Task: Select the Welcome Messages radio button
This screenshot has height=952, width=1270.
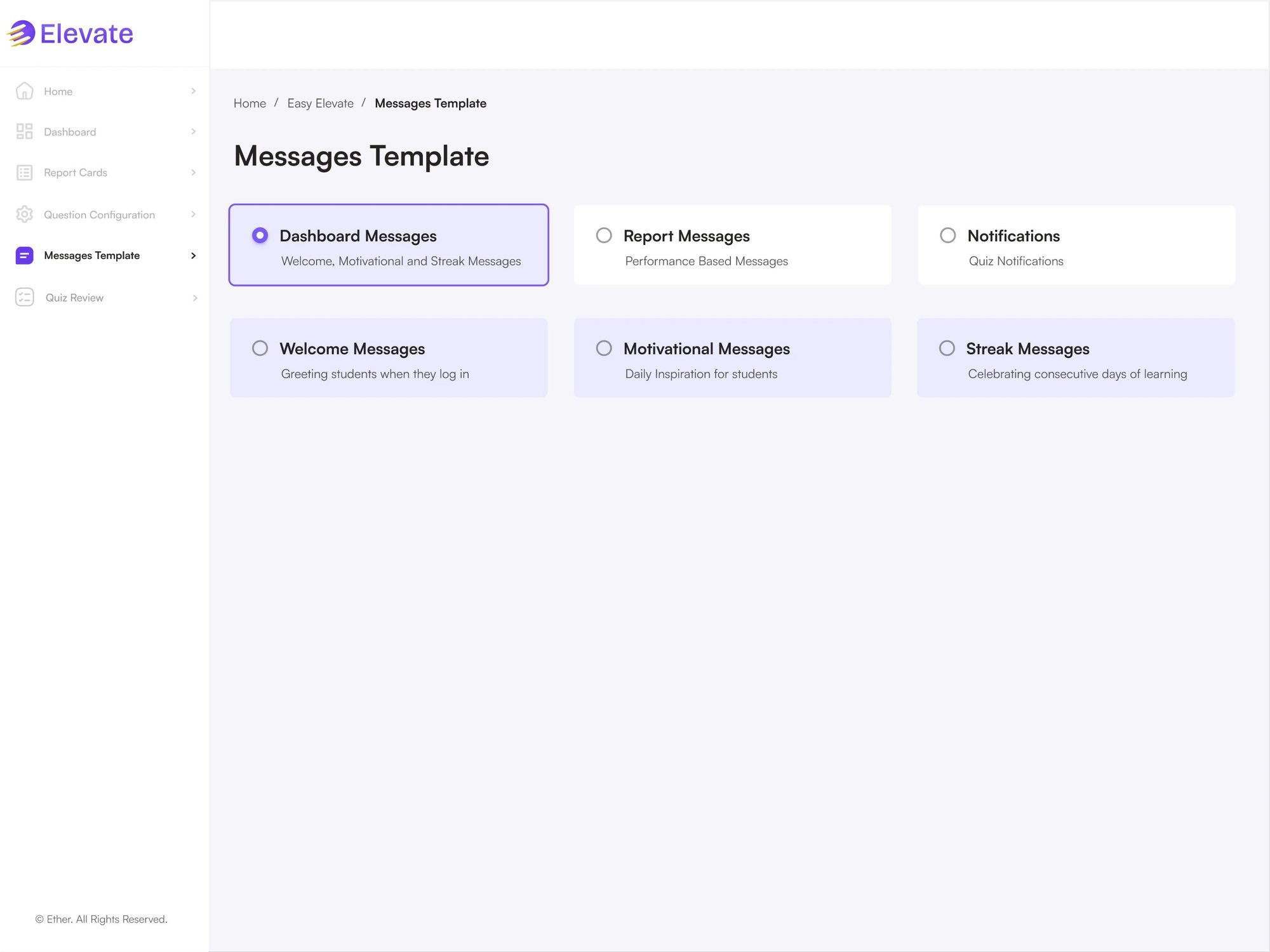Action: click(x=260, y=348)
